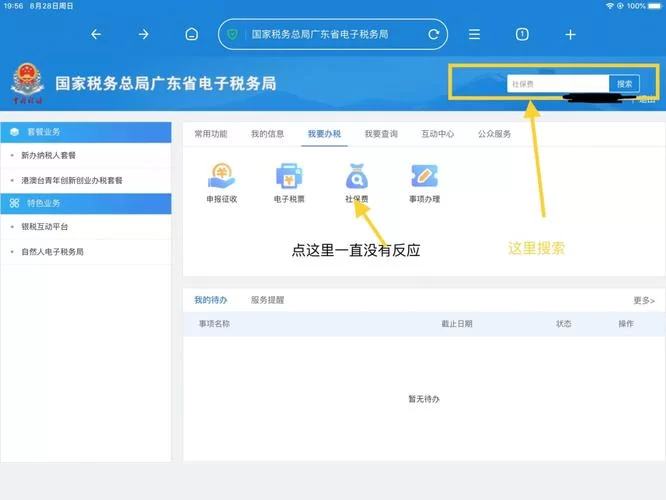Click the 更多> link
This screenshot has height=500, width=666.
(644, 301)
